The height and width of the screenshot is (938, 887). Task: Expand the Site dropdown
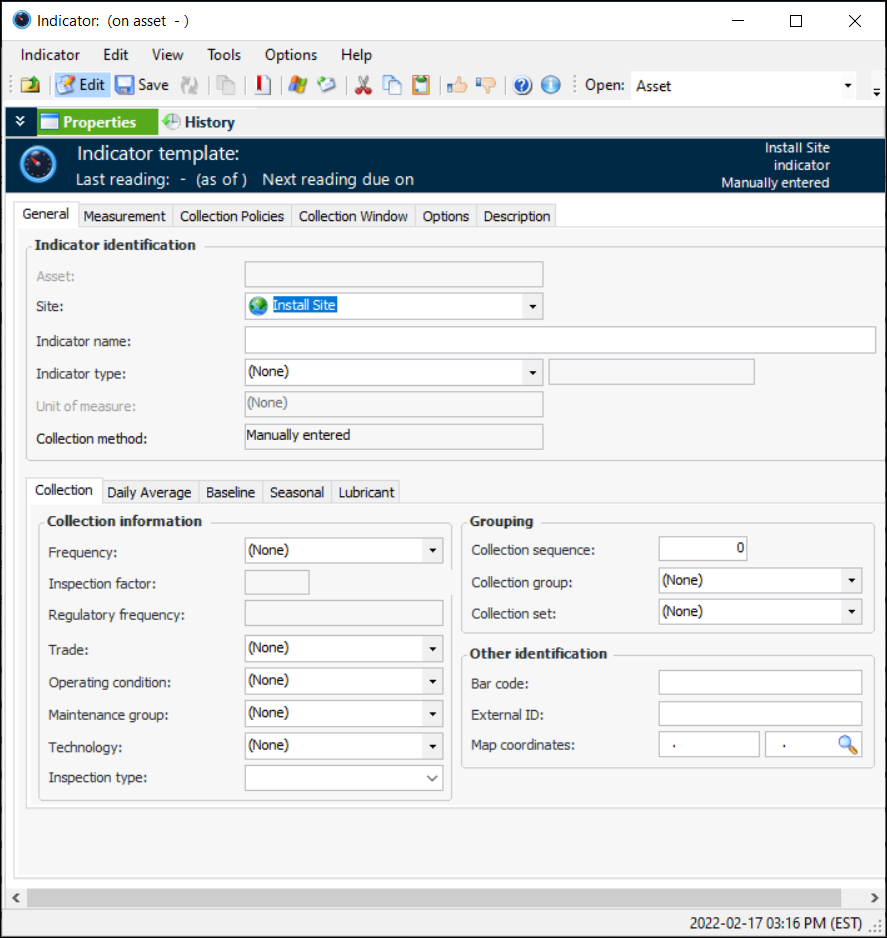532,306
